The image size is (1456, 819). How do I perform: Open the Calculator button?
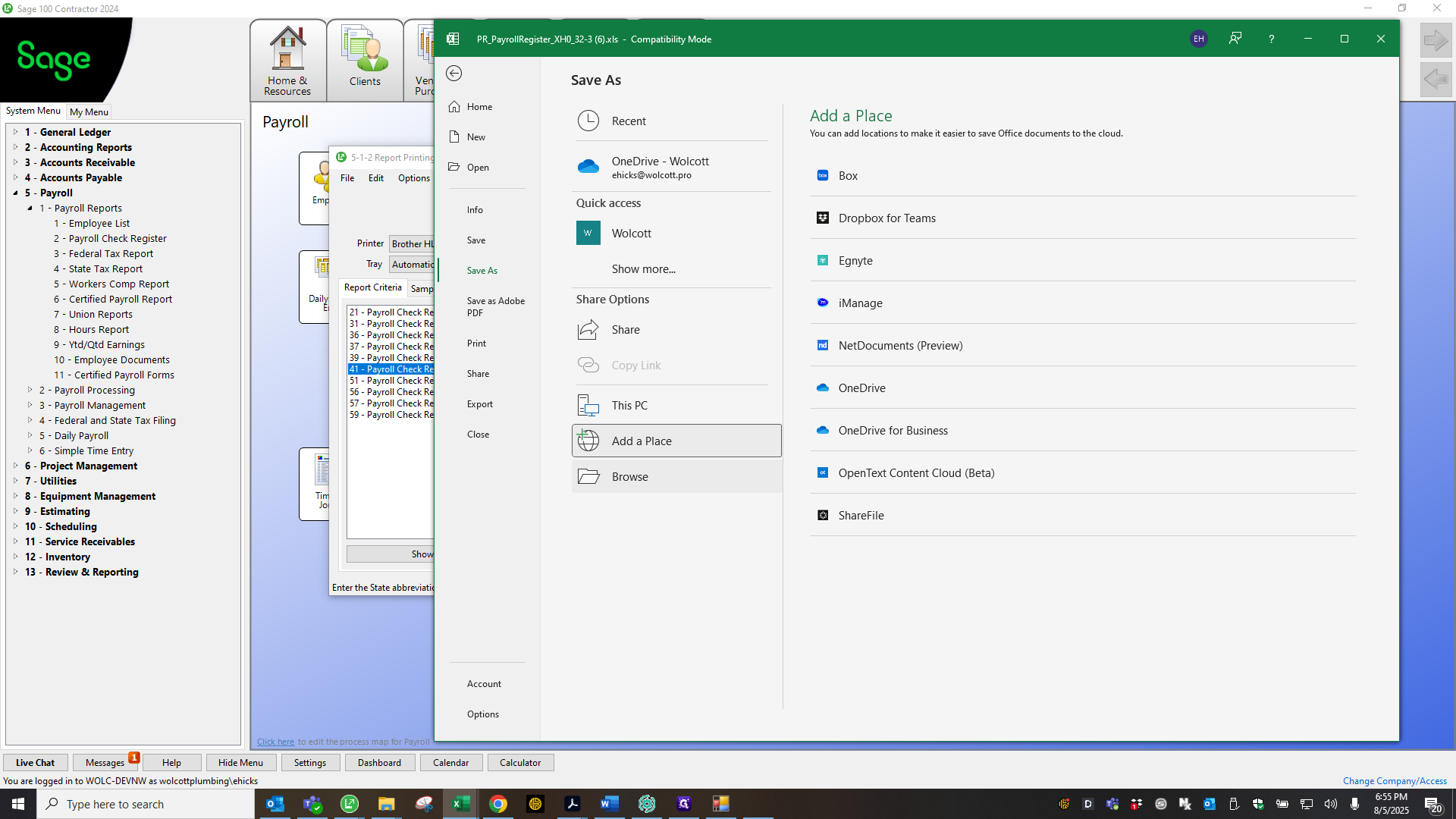point(520,763)
